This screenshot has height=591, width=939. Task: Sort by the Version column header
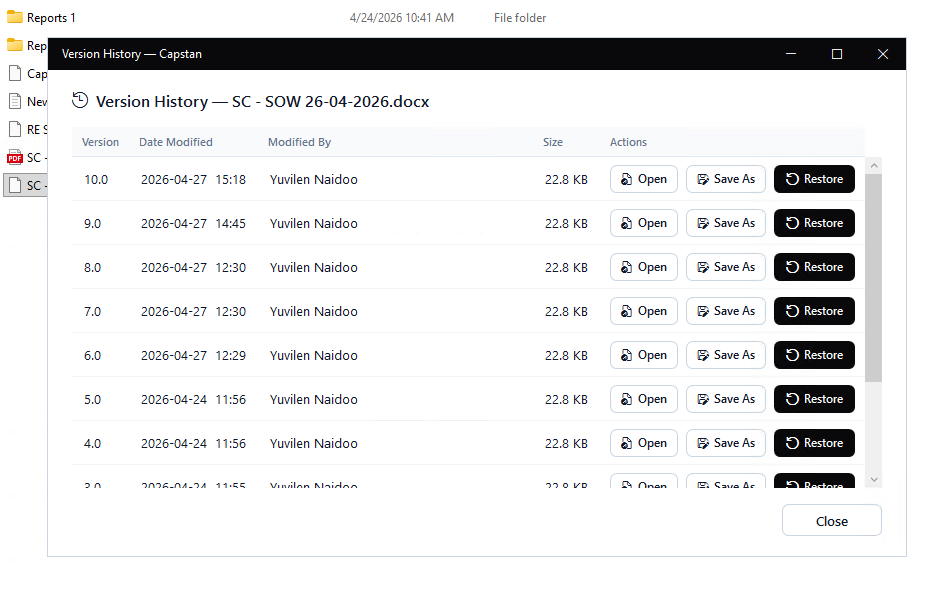pos(100,143)
